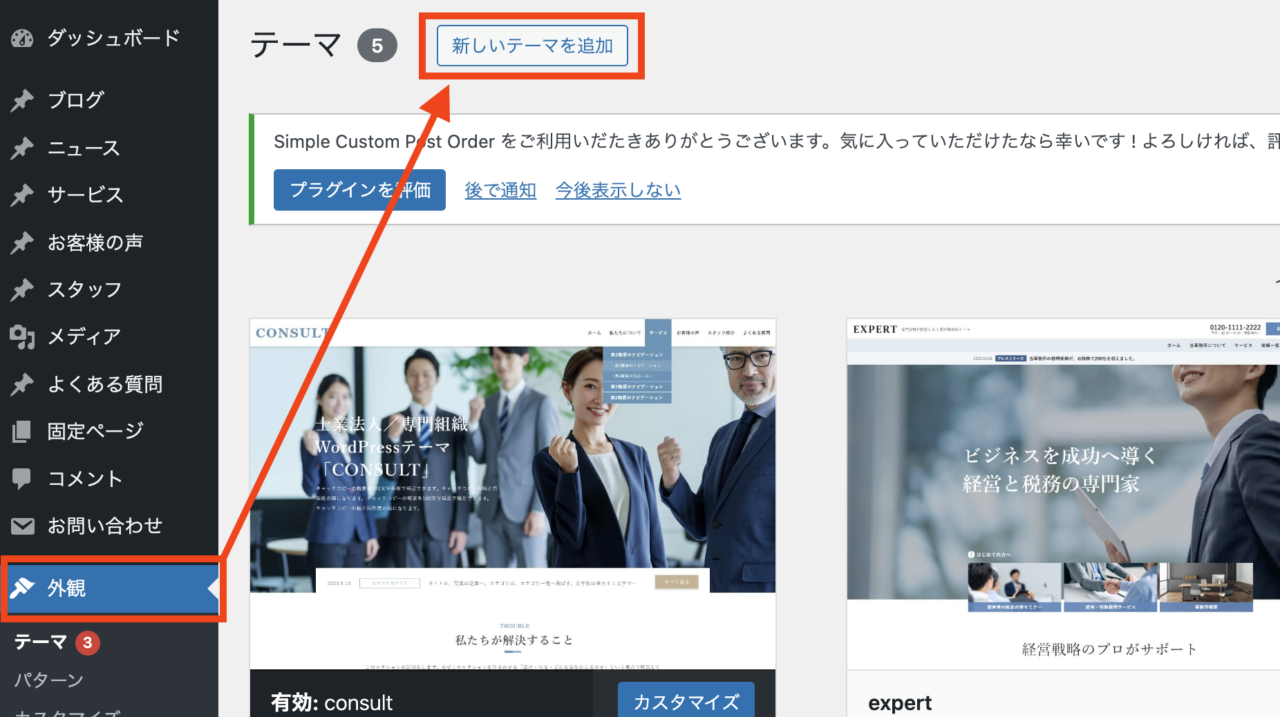Open the テーマ submenu item
This screenshot has height=717, width=1280.
pyautogui.click(x=40, y=643)
